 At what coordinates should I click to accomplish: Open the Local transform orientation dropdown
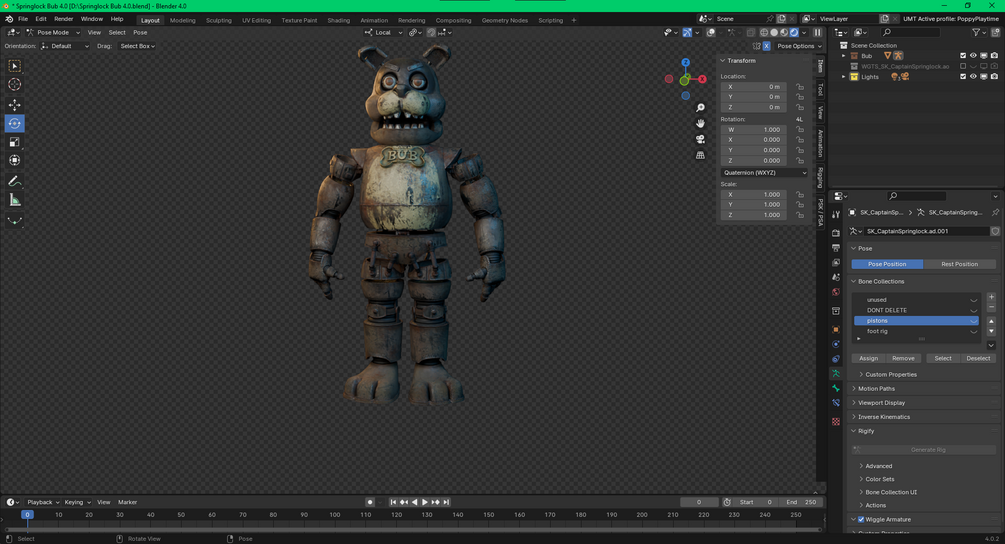[383, 32]
